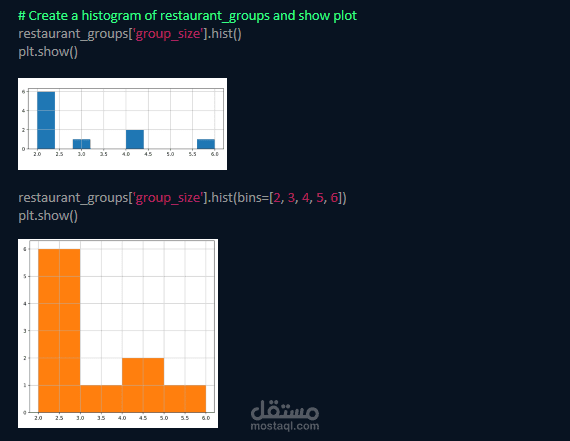Image resolution: width=570 pixels, height=441 pixels.
Task: Click the blue bar at 3.0
Action: pos(81,144)
